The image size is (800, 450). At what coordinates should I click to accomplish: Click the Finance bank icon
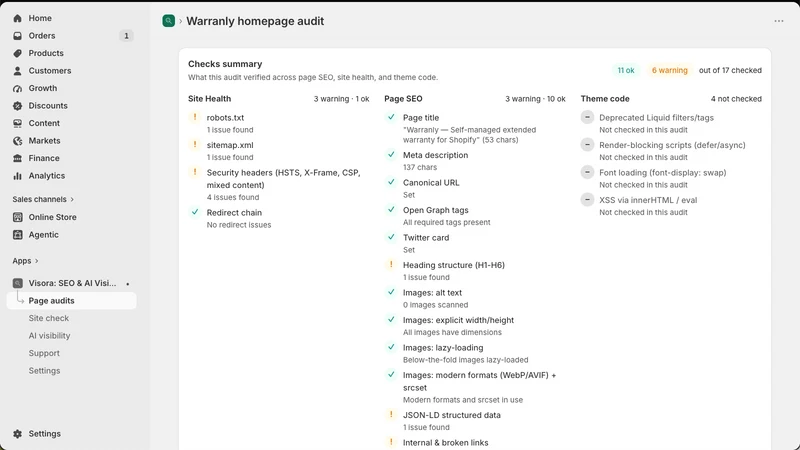[x=17, y=158]
